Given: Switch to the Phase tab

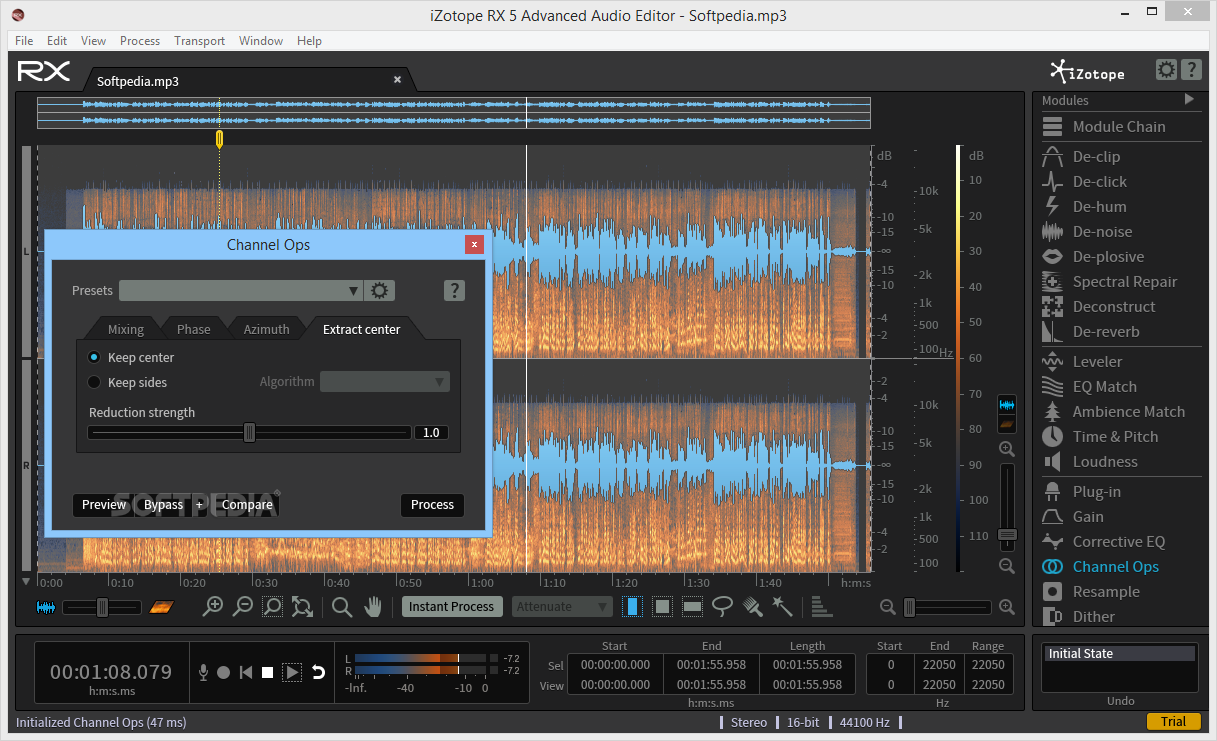Looking at the screenshot, I should (194, 329).
